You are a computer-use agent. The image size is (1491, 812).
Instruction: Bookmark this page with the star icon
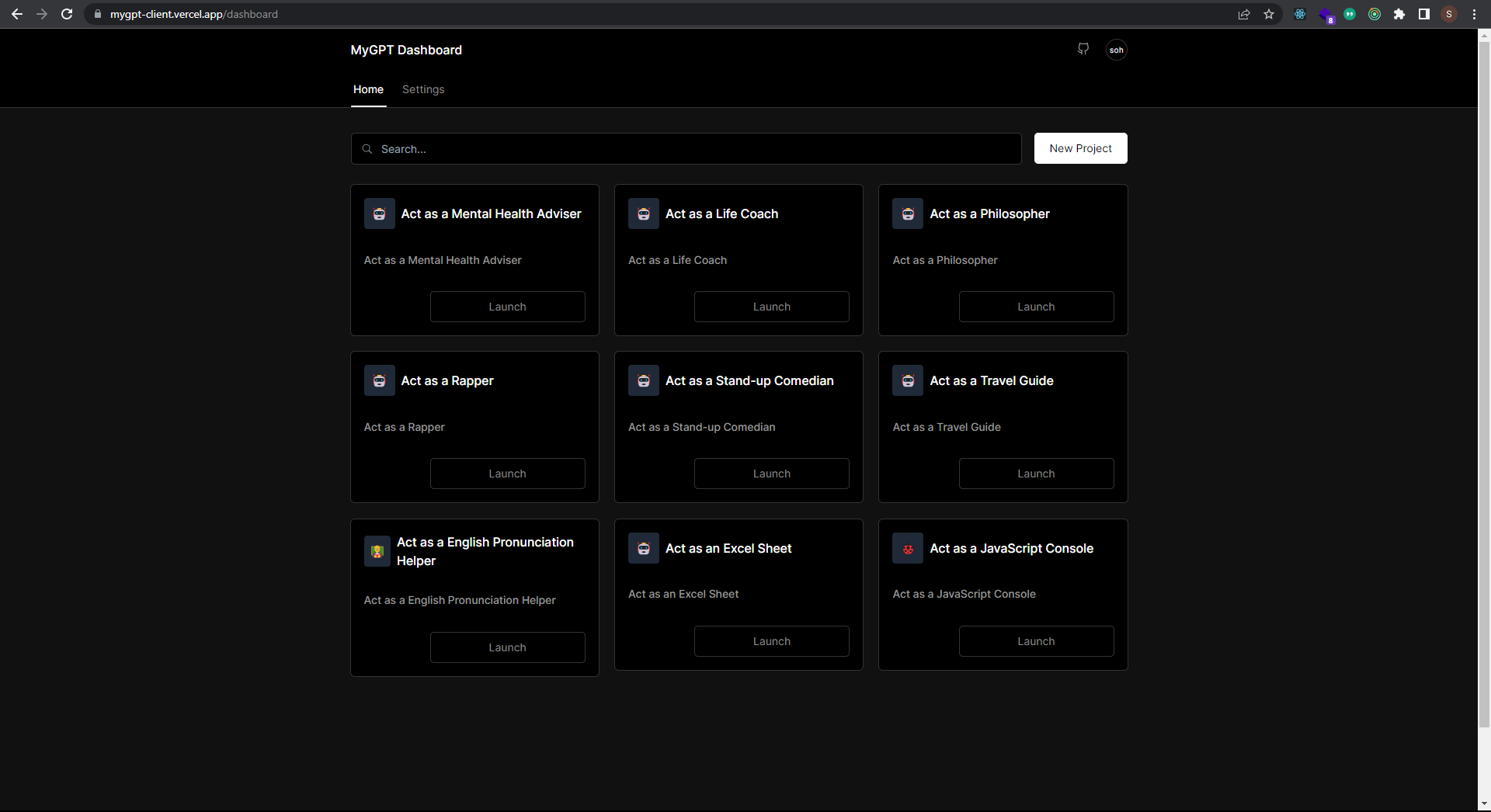click(1269, 14)
